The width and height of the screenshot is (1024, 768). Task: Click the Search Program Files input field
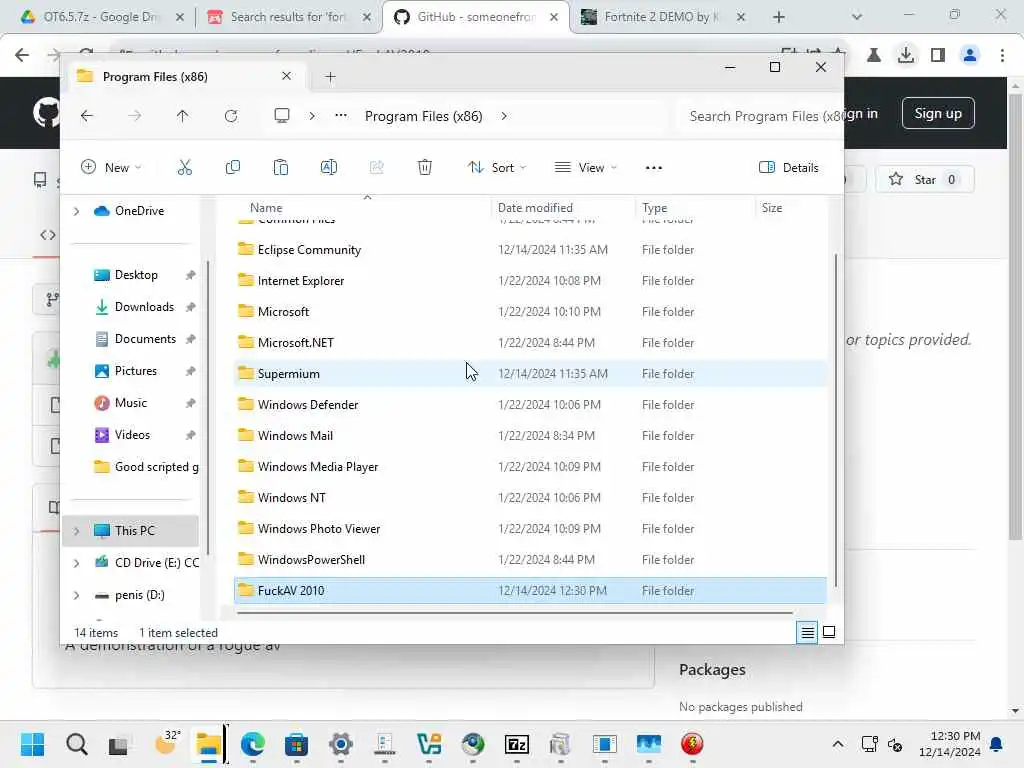(x=760, y=116)
